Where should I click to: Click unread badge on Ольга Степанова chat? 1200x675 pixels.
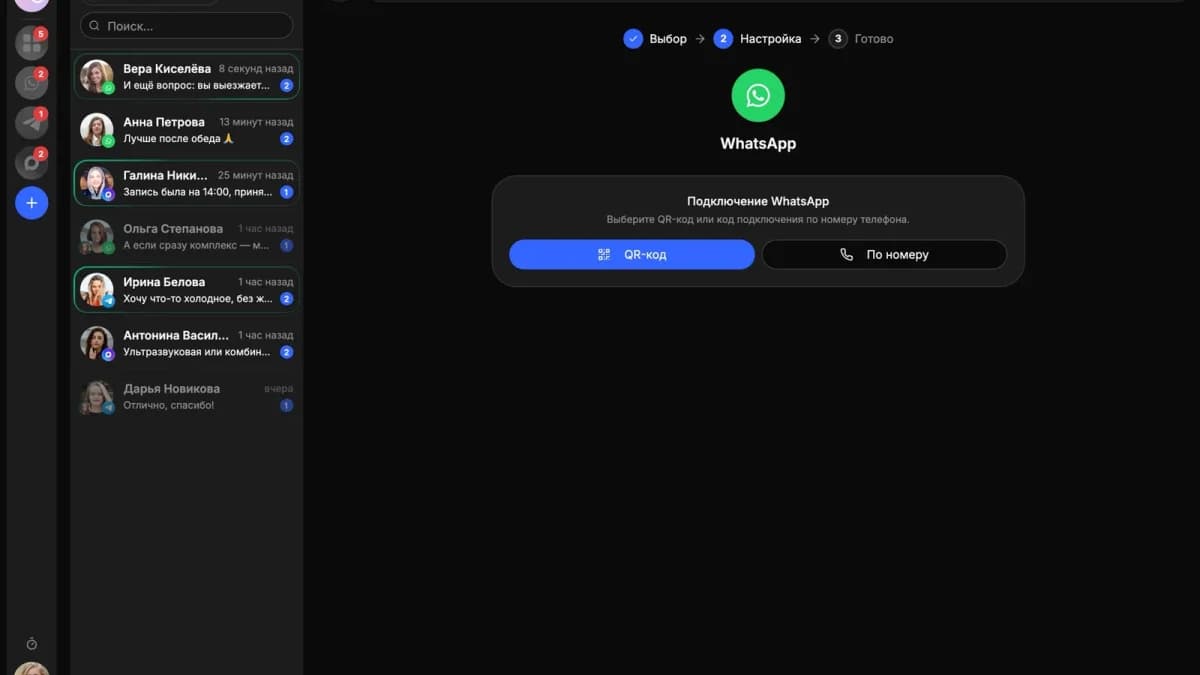pos(287,245)
